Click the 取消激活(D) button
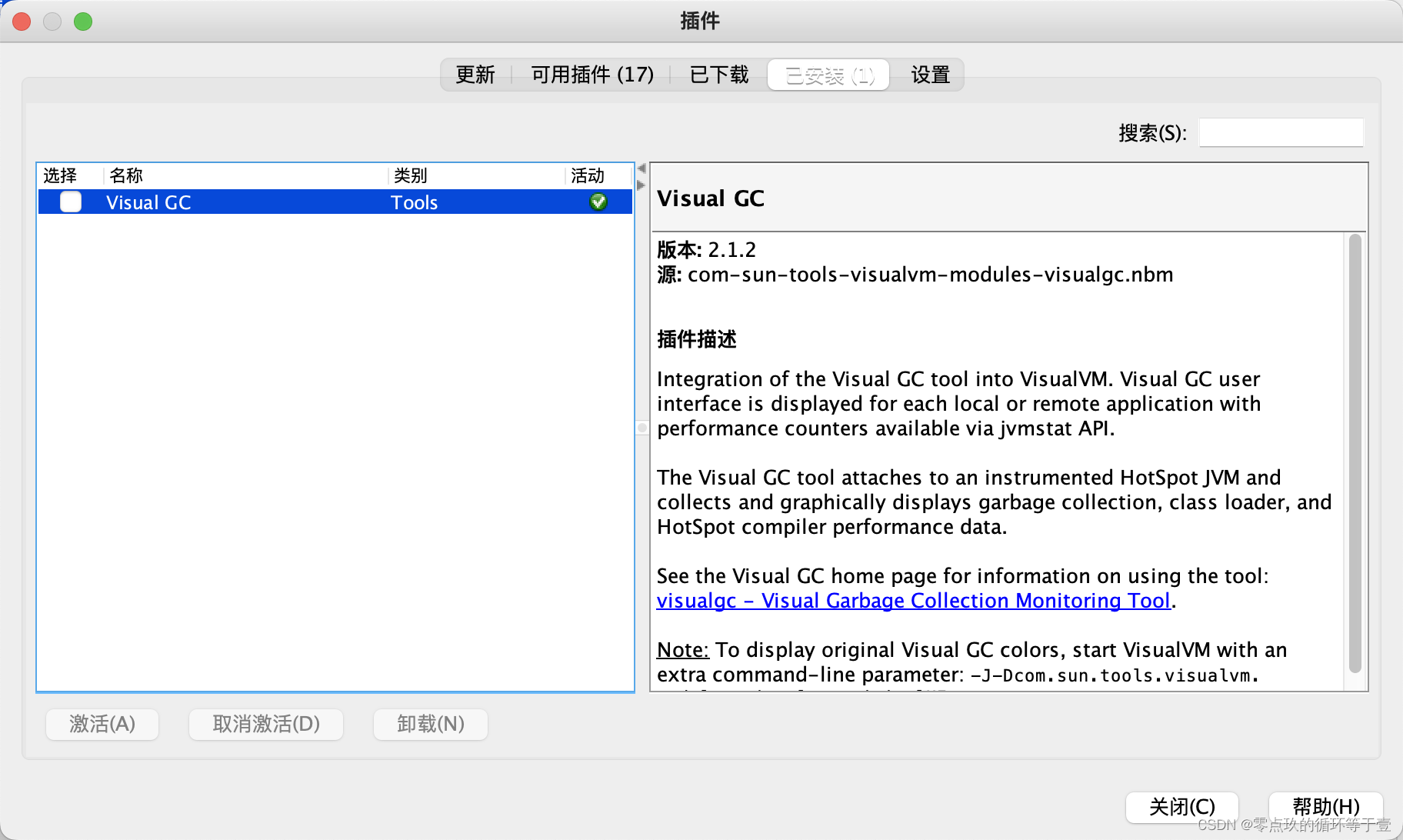 (266, 724)
